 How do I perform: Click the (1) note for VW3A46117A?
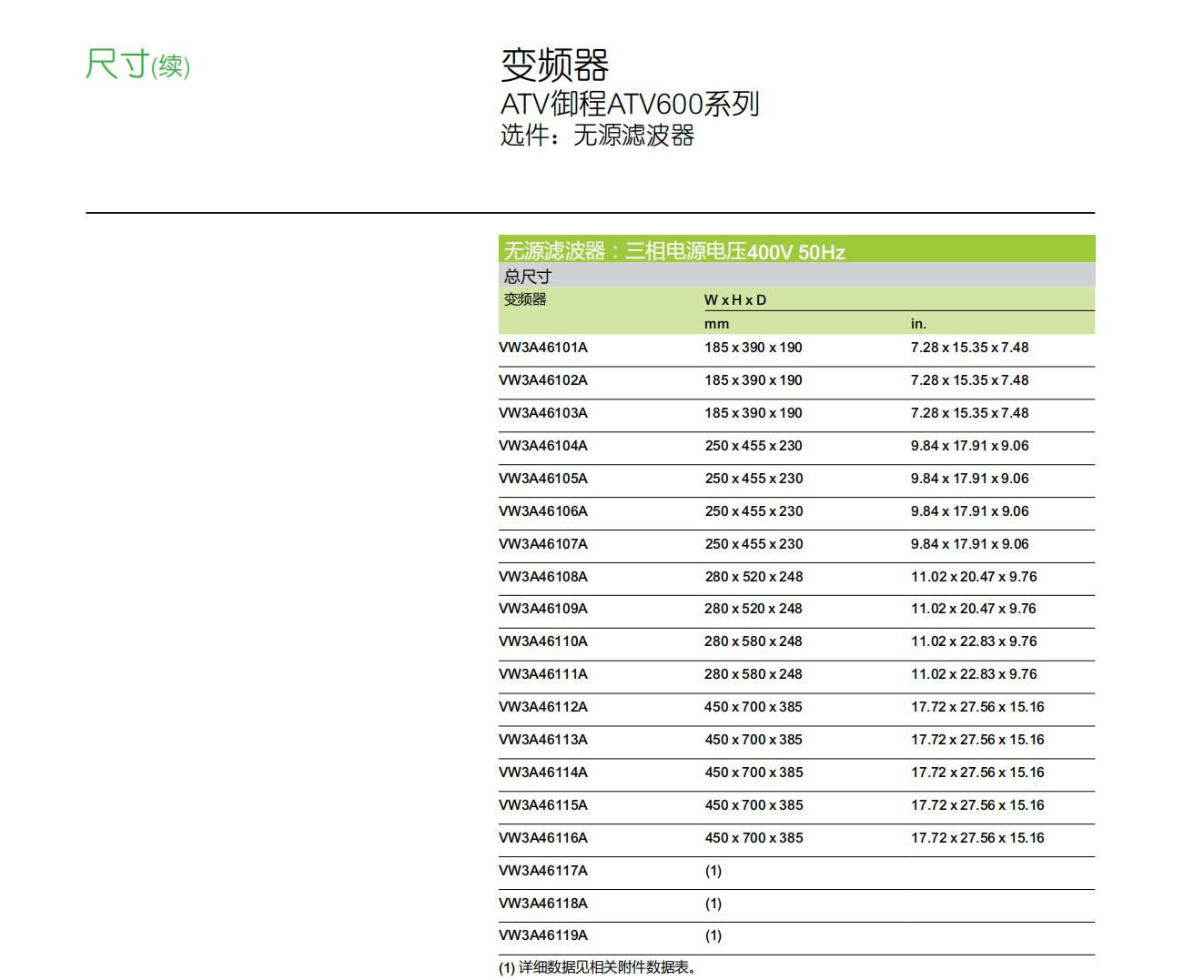coord(713,871)
